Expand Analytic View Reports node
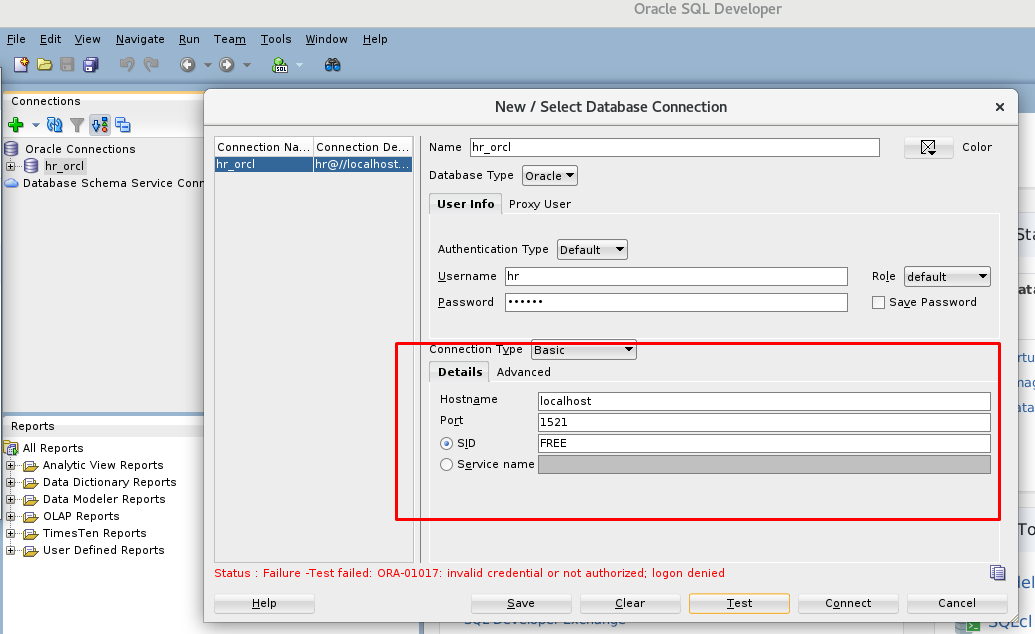Viewport: 1035px width, 634px height. [x=11, y=465]
